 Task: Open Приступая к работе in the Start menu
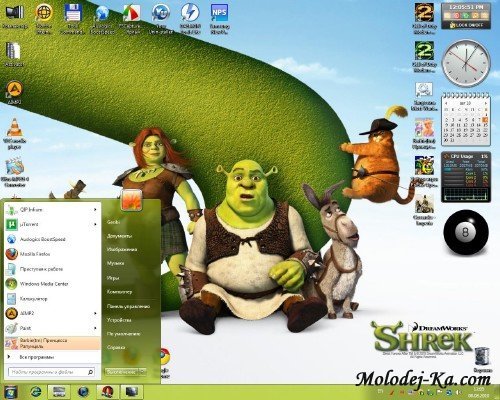(x=52, y=269)
